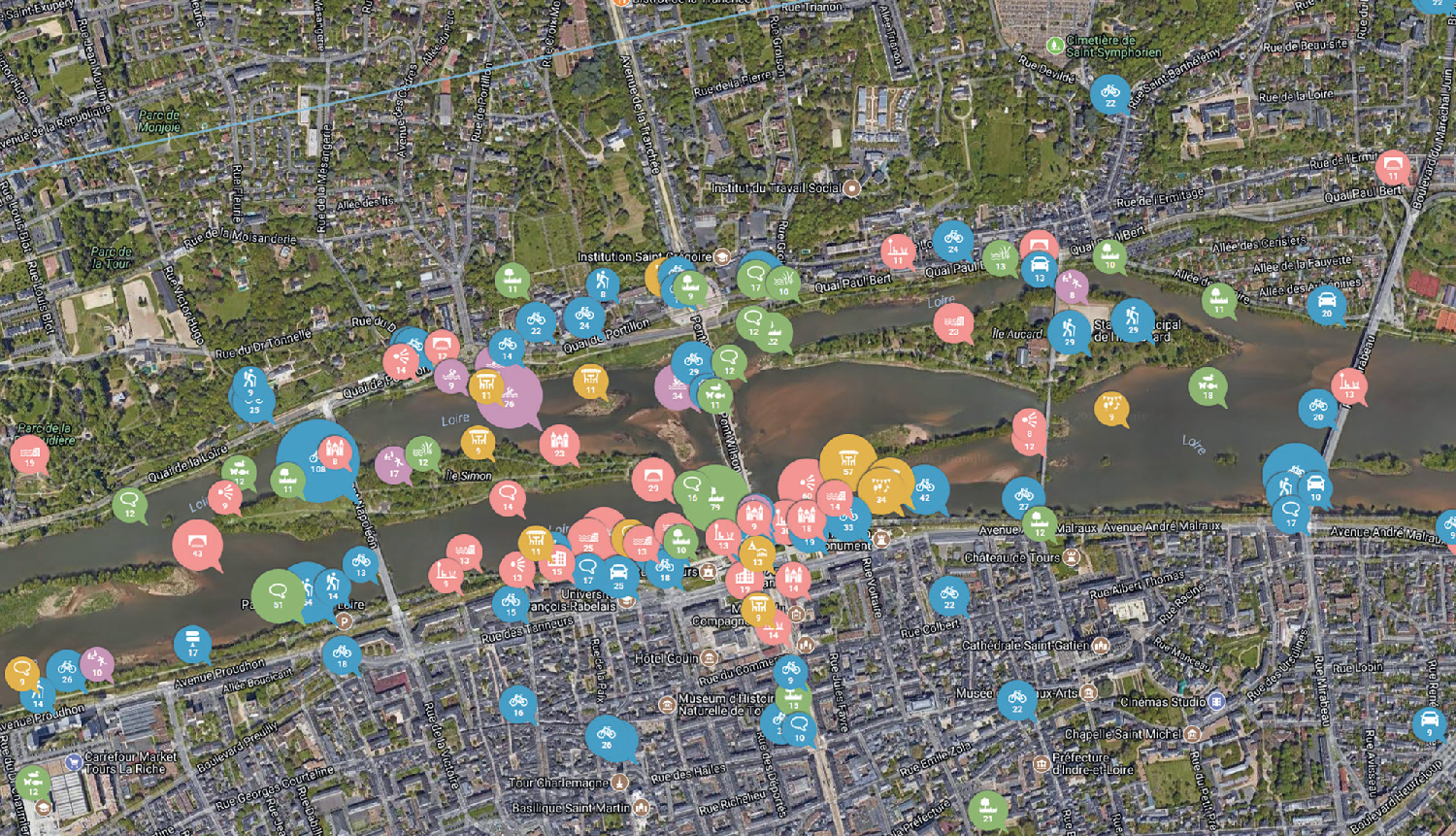Click bicycle marker 13 beside Pont Napoléon
Screen dimensions: 1456x836
click(x=361, y=563)
